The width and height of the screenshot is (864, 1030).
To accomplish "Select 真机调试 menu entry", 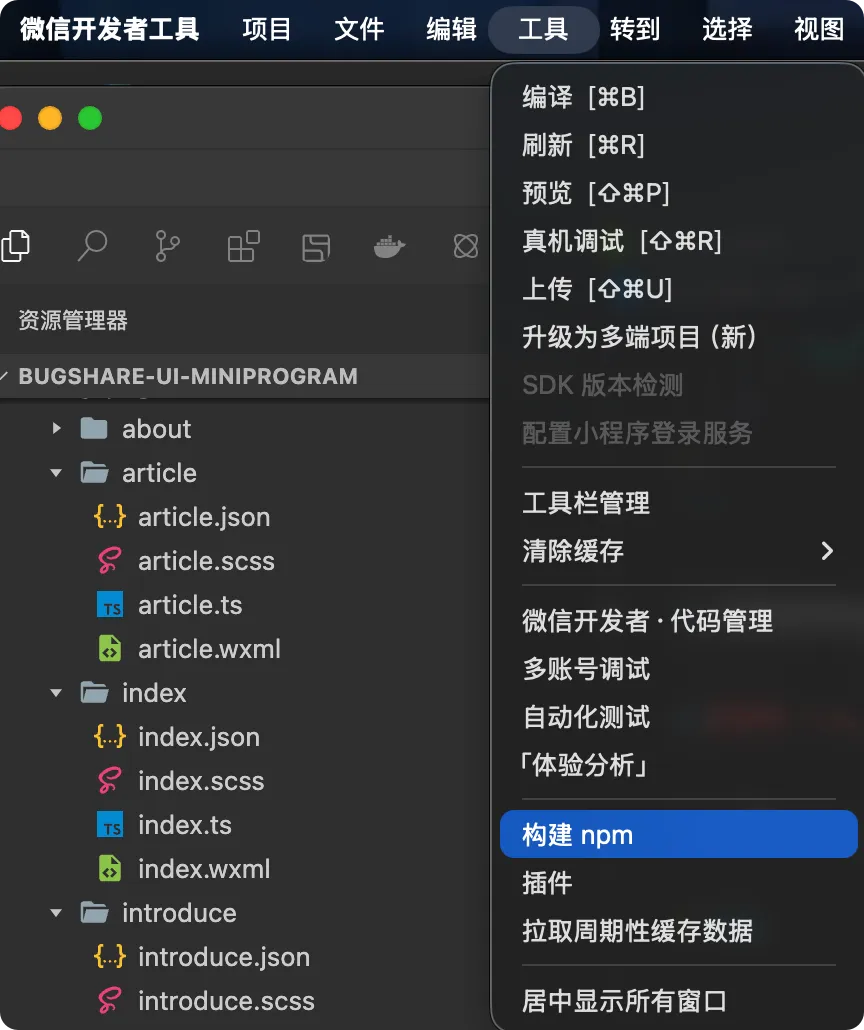I will click(x=621, y=241).
